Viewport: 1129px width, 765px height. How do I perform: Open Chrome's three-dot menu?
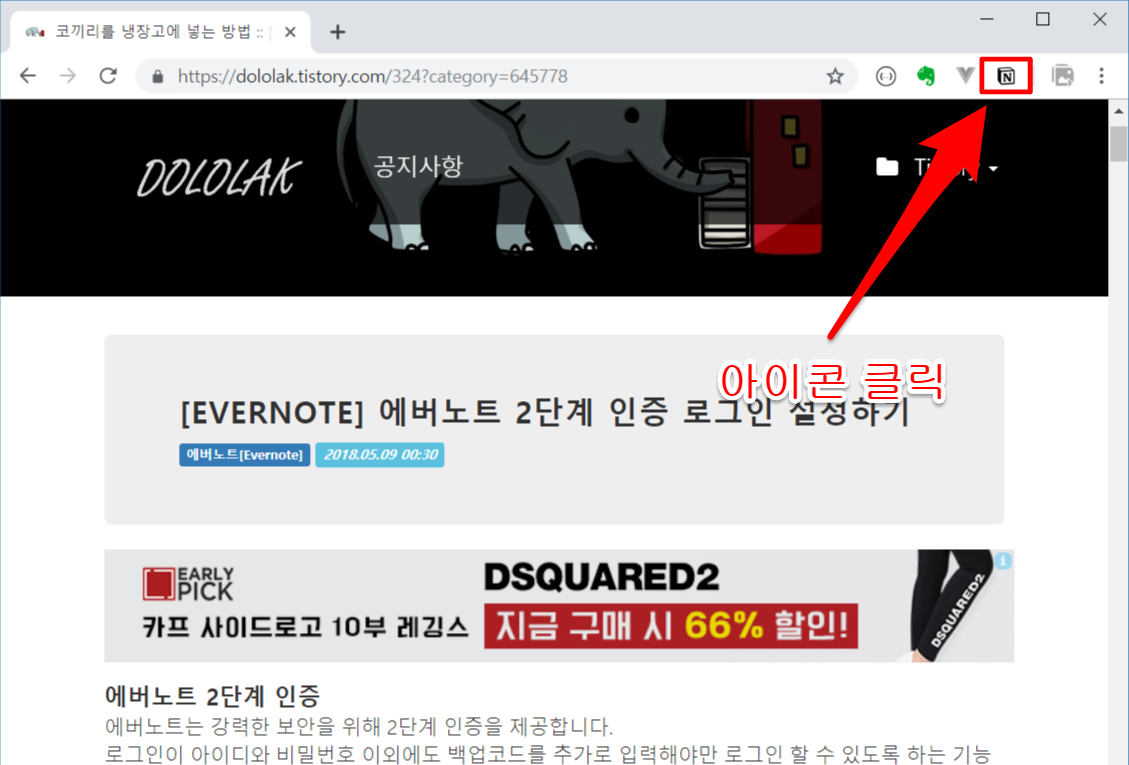coord(1101,76)
